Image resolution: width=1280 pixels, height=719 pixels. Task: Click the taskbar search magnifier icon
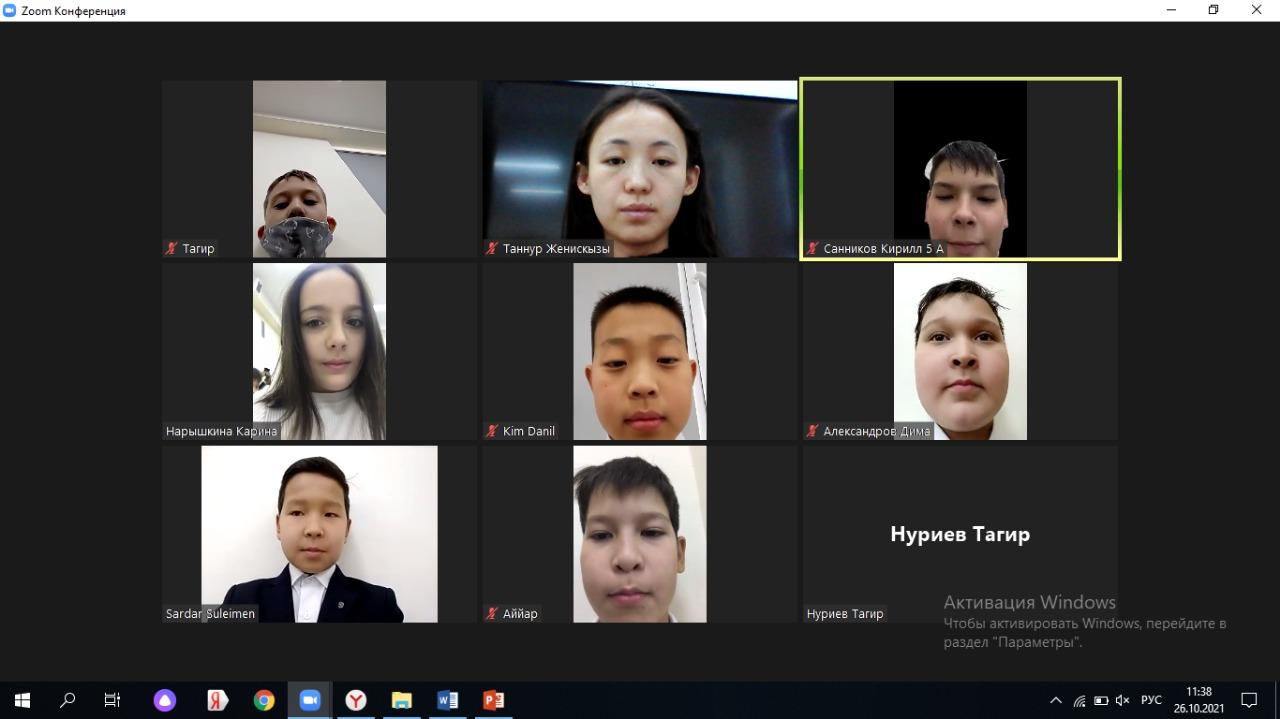pos(68,700)
